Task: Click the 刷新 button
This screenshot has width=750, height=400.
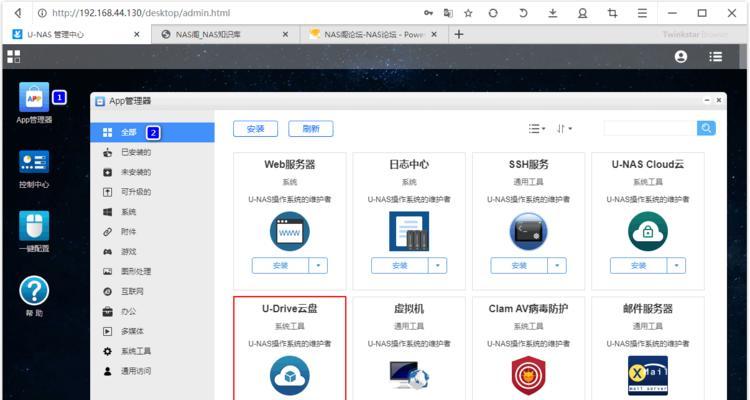Action: [311, 129]
